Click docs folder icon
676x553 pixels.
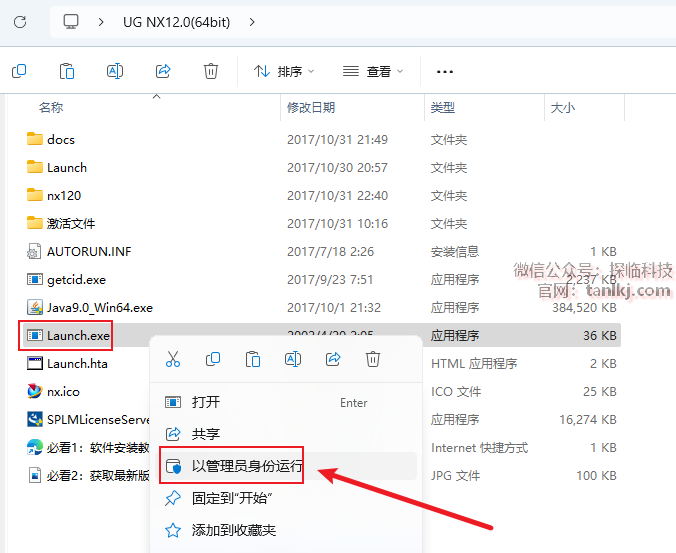(34, 139)
